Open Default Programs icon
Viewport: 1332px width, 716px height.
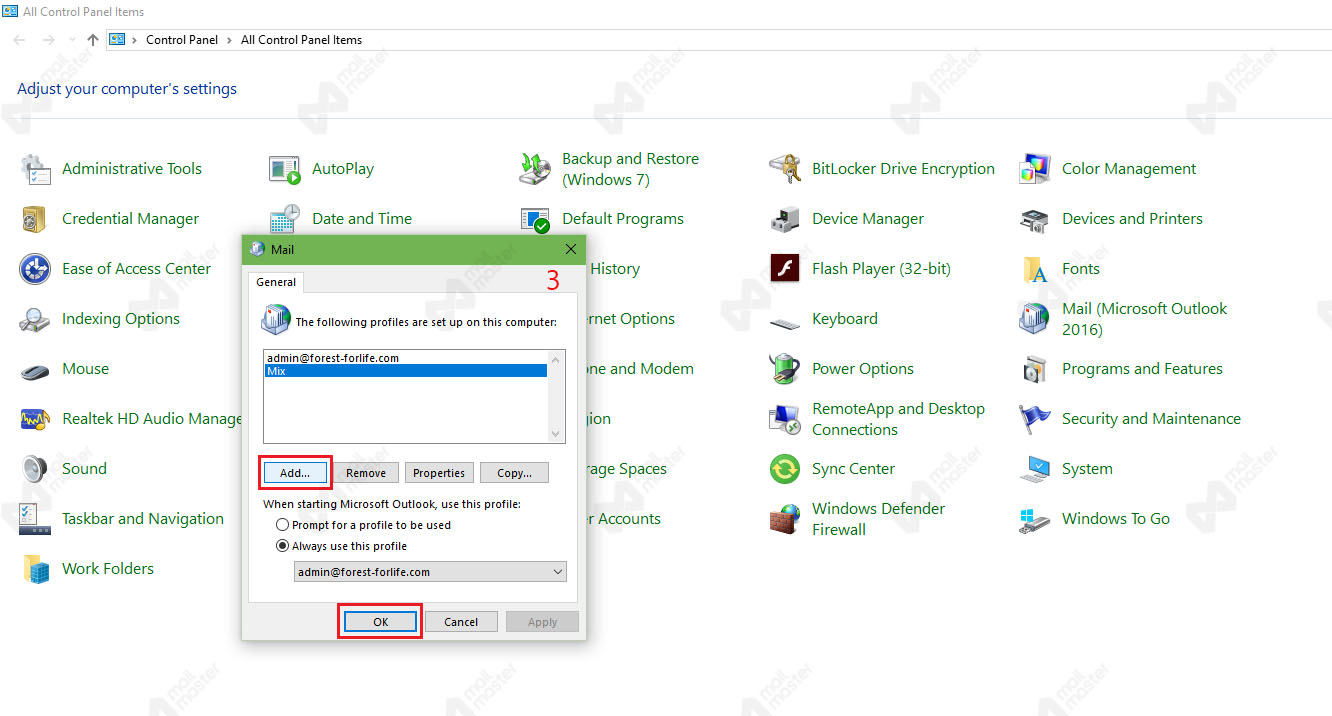535,219
